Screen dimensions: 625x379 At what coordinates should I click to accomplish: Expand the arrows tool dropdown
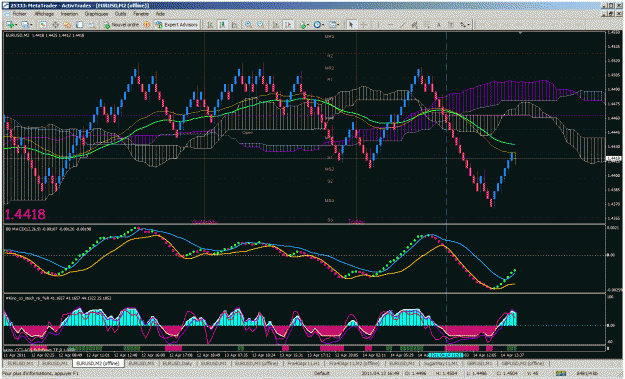[x=469, y=25]
